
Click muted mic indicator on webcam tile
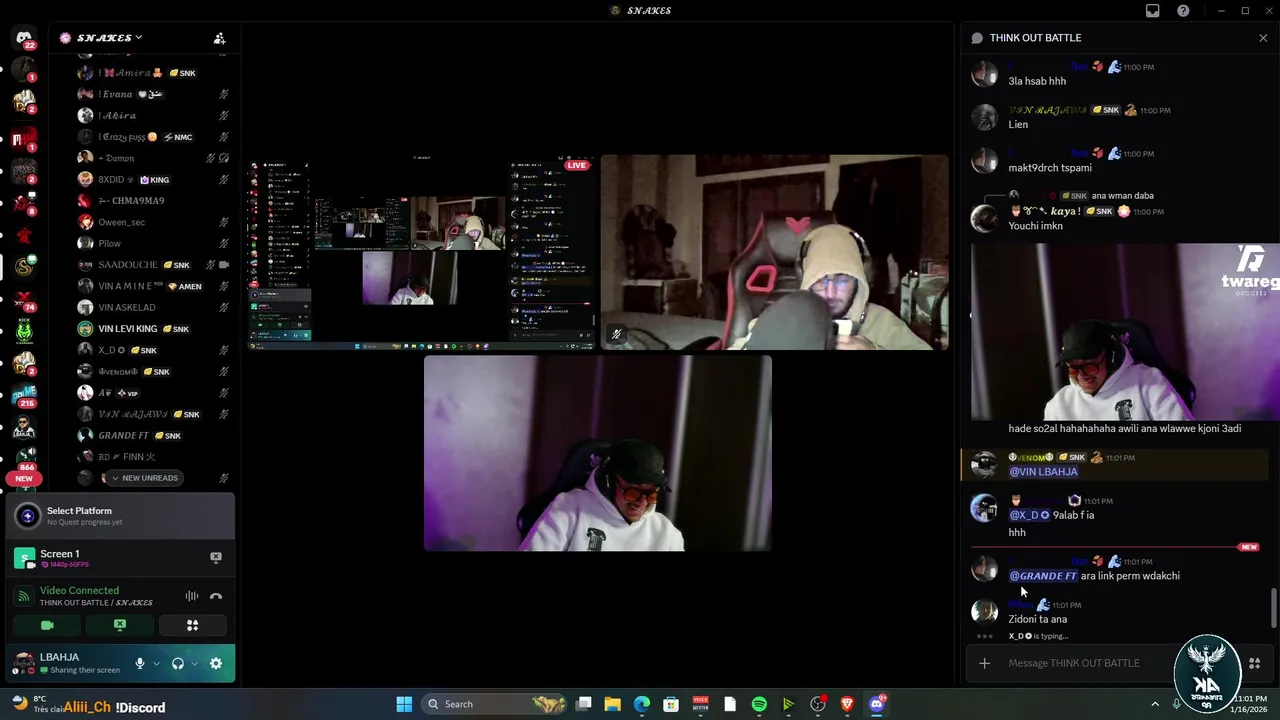click(617, 334)
